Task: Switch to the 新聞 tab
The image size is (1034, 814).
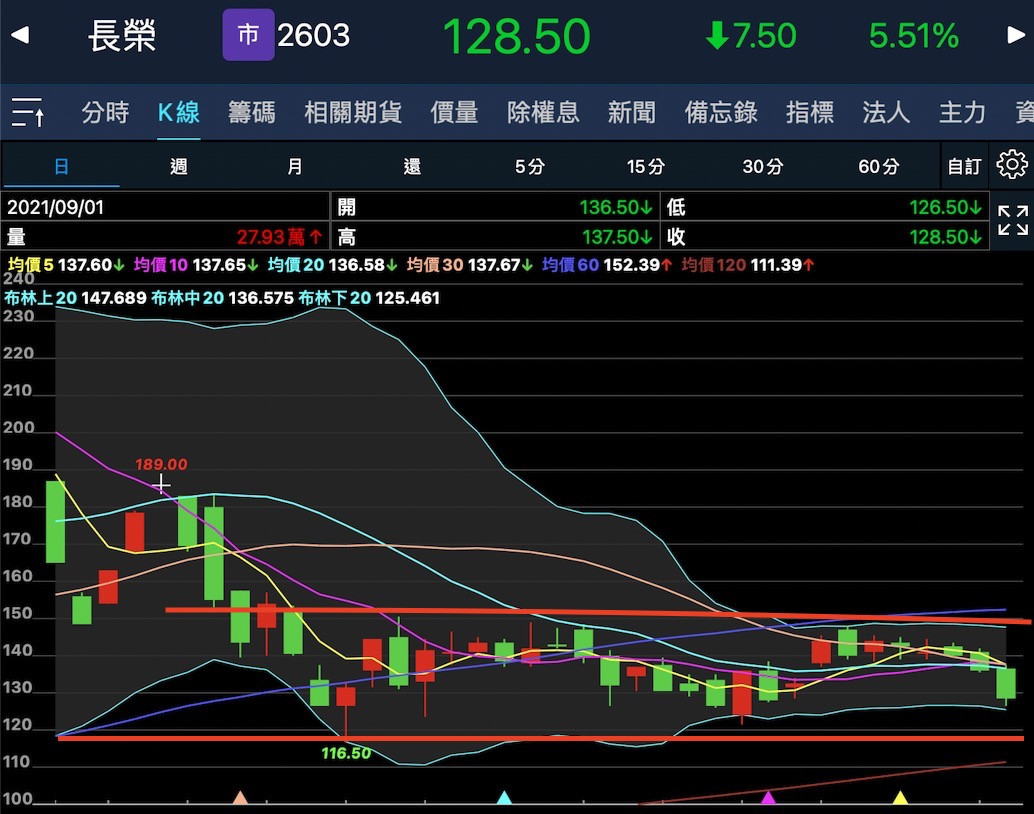Action: [631, 112]
